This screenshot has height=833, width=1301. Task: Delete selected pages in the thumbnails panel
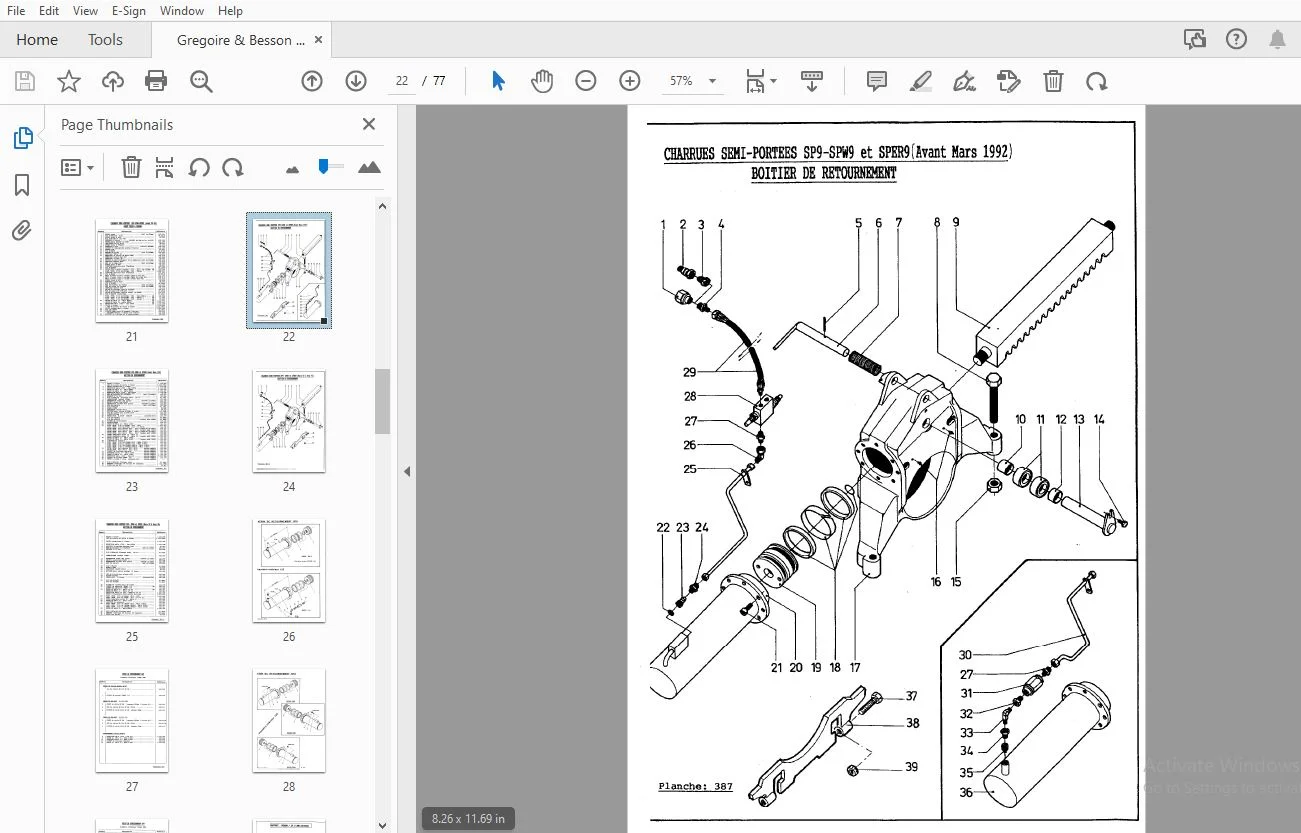pyautogui.click(x=131, y=167)
